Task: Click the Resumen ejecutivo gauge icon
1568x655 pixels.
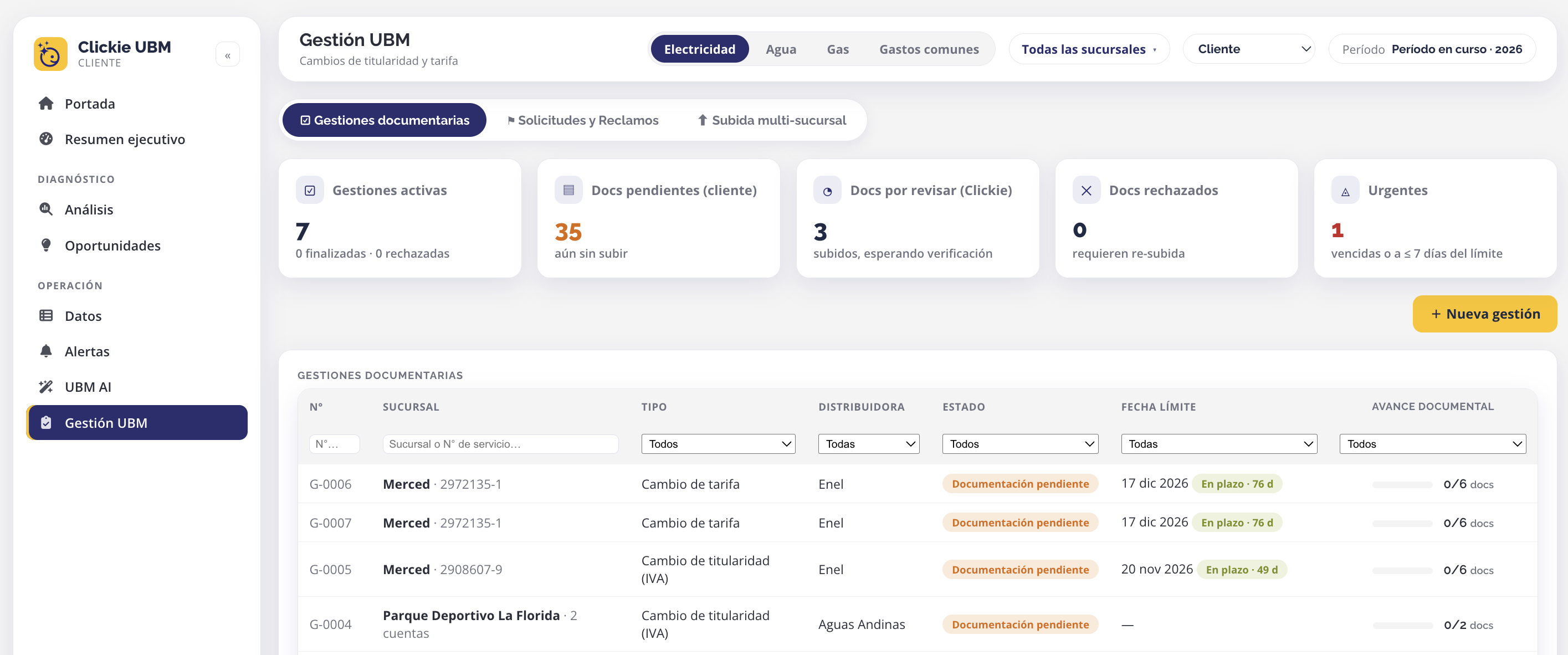Action: point(46,139)
